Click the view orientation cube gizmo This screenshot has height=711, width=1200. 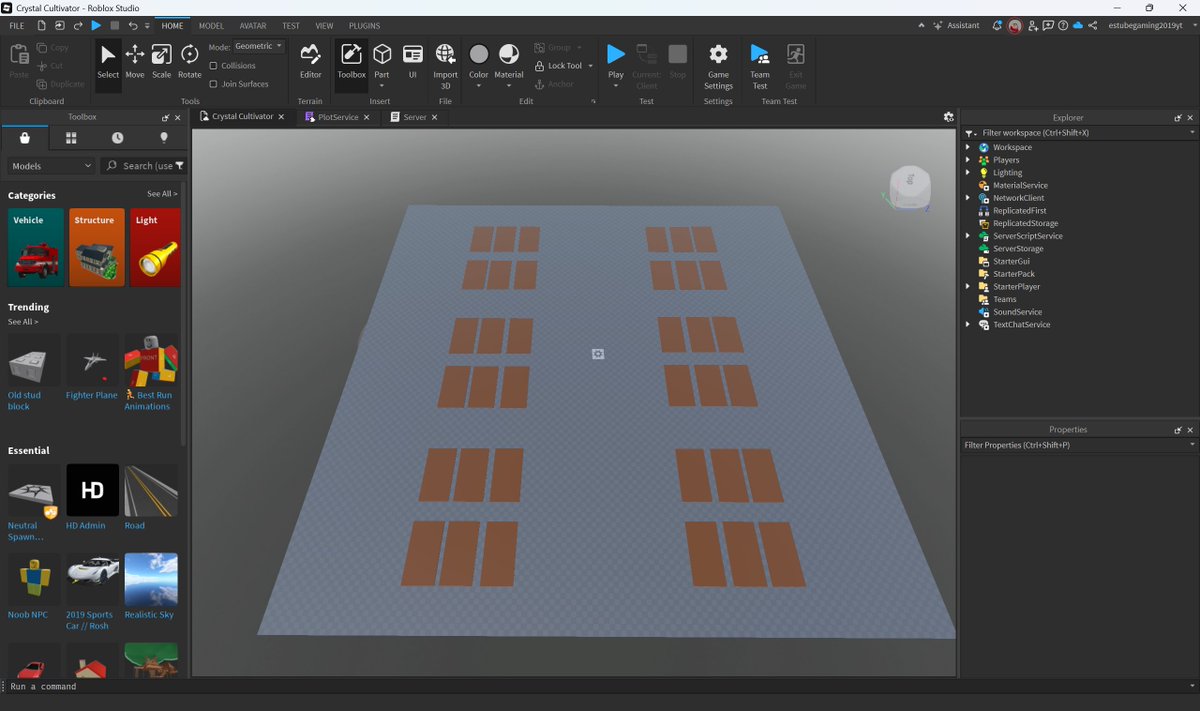[x=910, y=187]
